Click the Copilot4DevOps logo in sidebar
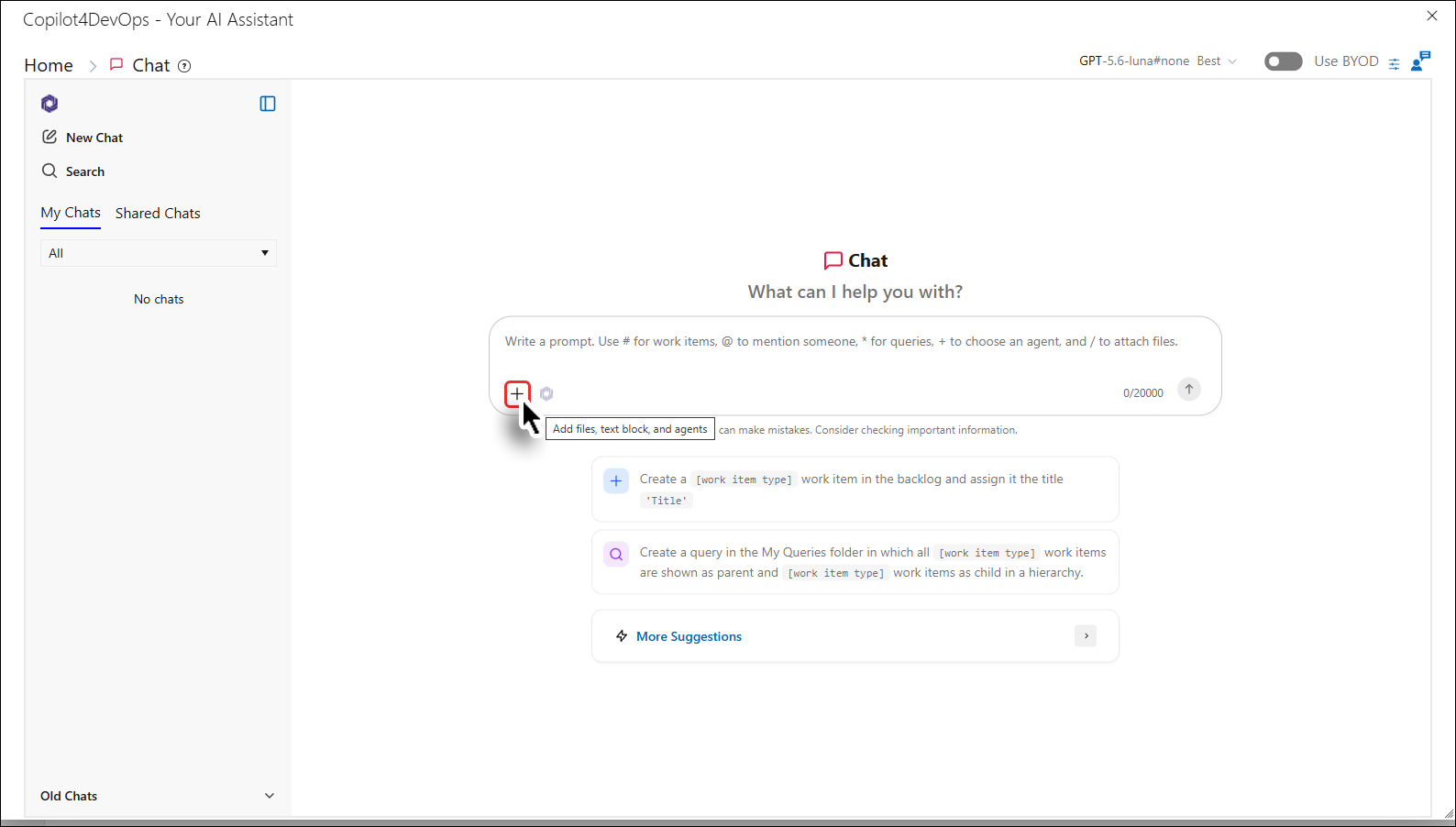 50,104
